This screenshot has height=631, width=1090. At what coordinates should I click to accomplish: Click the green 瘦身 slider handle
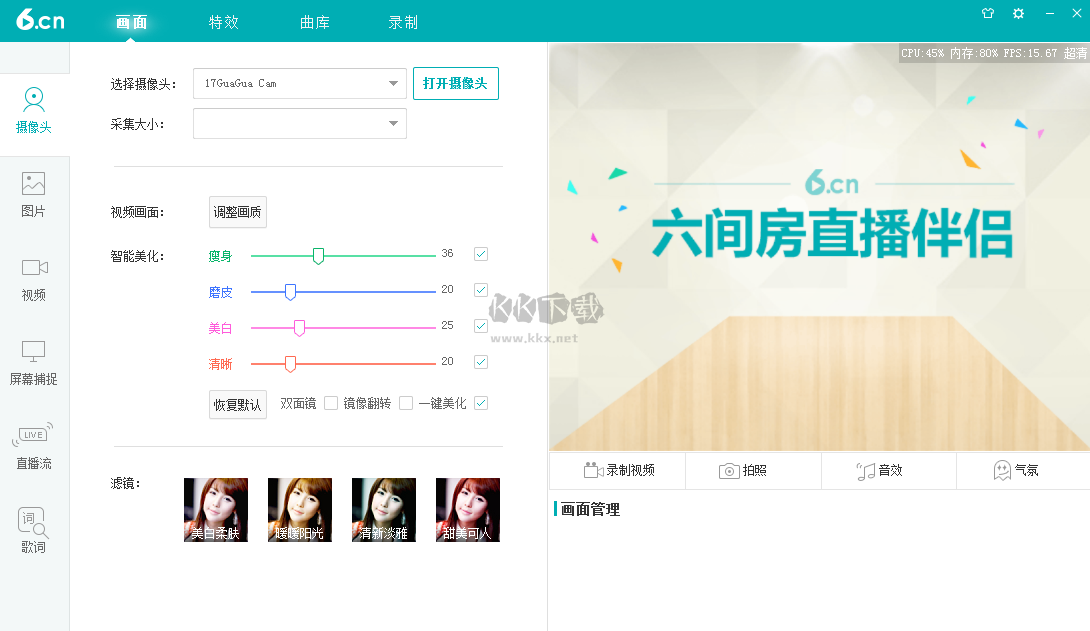318,256
